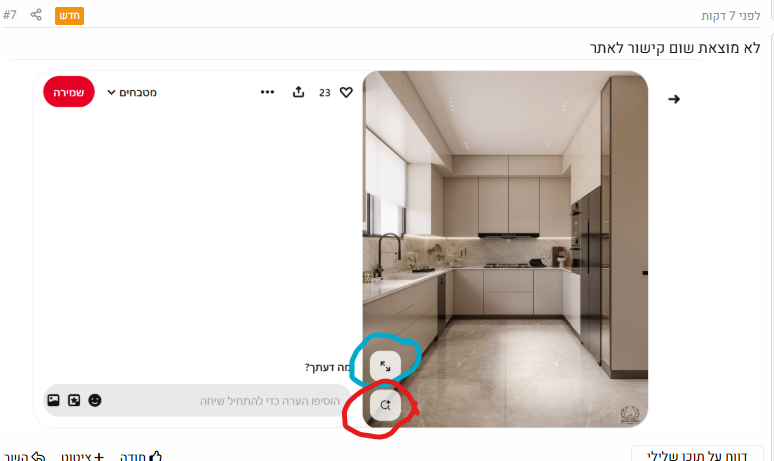
Task: Click the upload share icon on the pin
Action: pyautogui.click(x=298, y=92)
